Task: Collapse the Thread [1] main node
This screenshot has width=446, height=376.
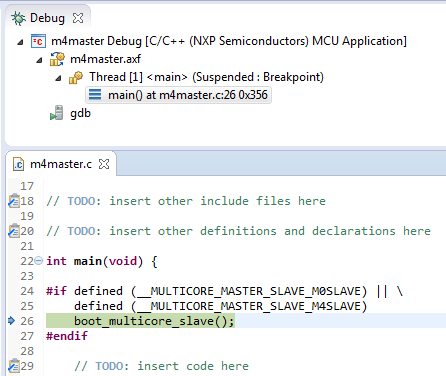Action: coord(58,78)
